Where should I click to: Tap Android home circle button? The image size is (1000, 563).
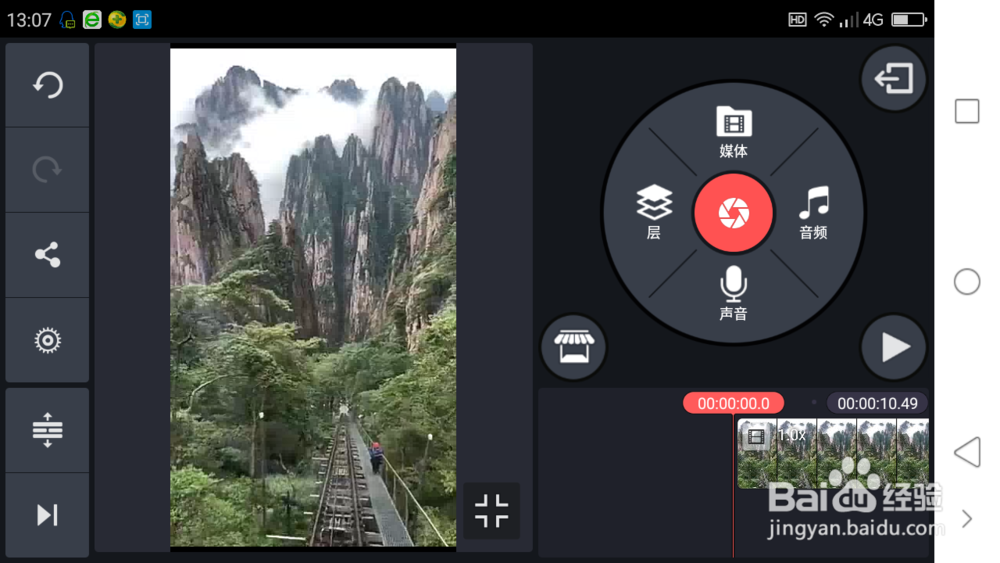pyautogui.click(x=967, y=281)
